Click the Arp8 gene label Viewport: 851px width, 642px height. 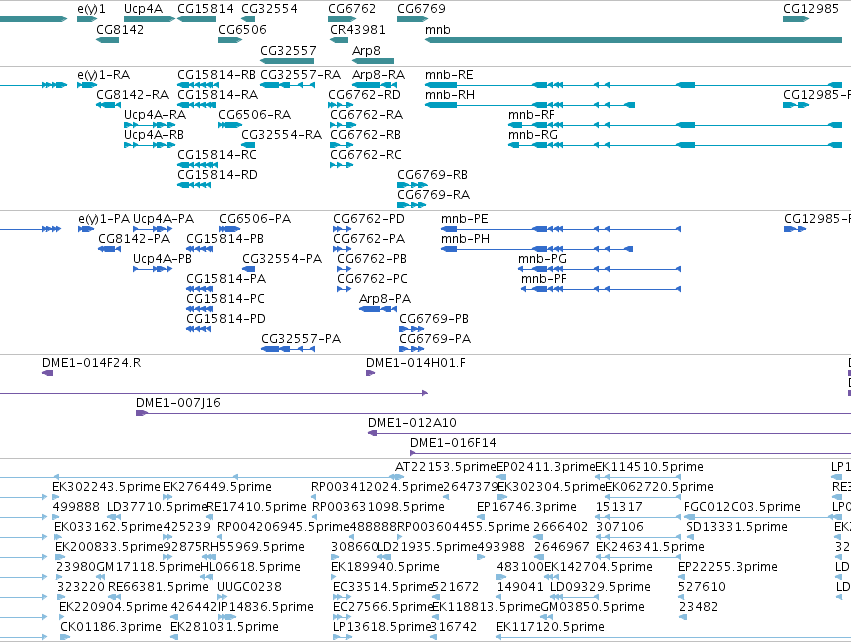point(366,50)
